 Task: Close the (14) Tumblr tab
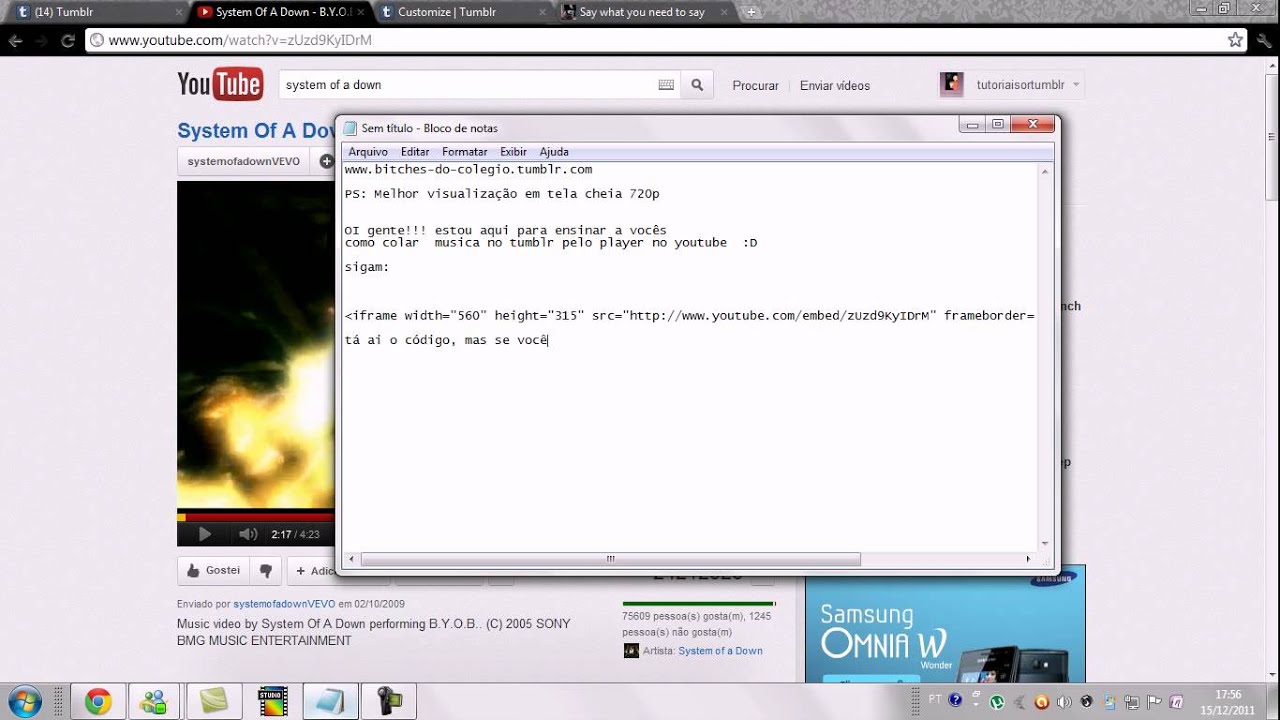tap(179, 12)
